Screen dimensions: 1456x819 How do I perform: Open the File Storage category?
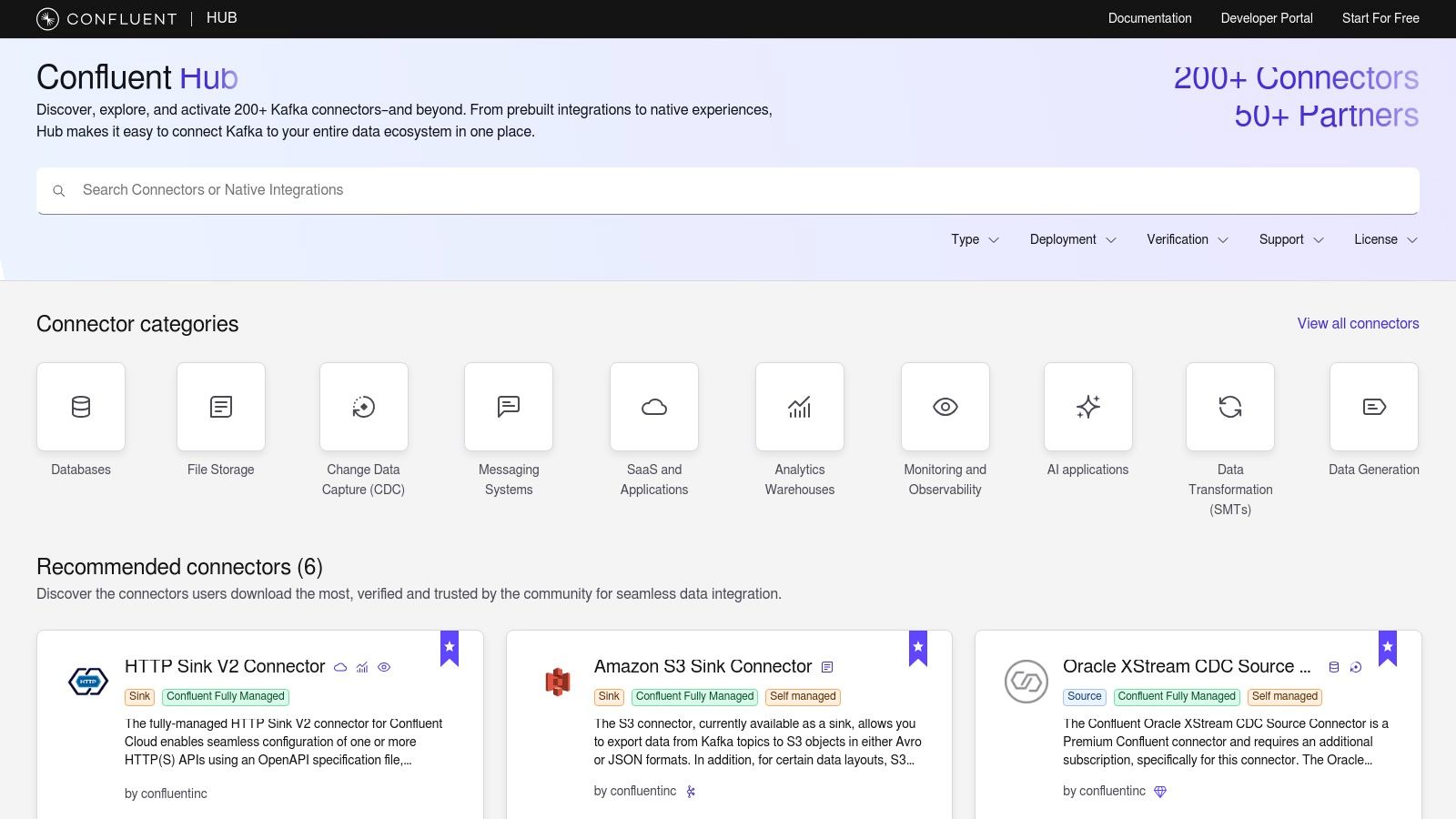[220, 407]
